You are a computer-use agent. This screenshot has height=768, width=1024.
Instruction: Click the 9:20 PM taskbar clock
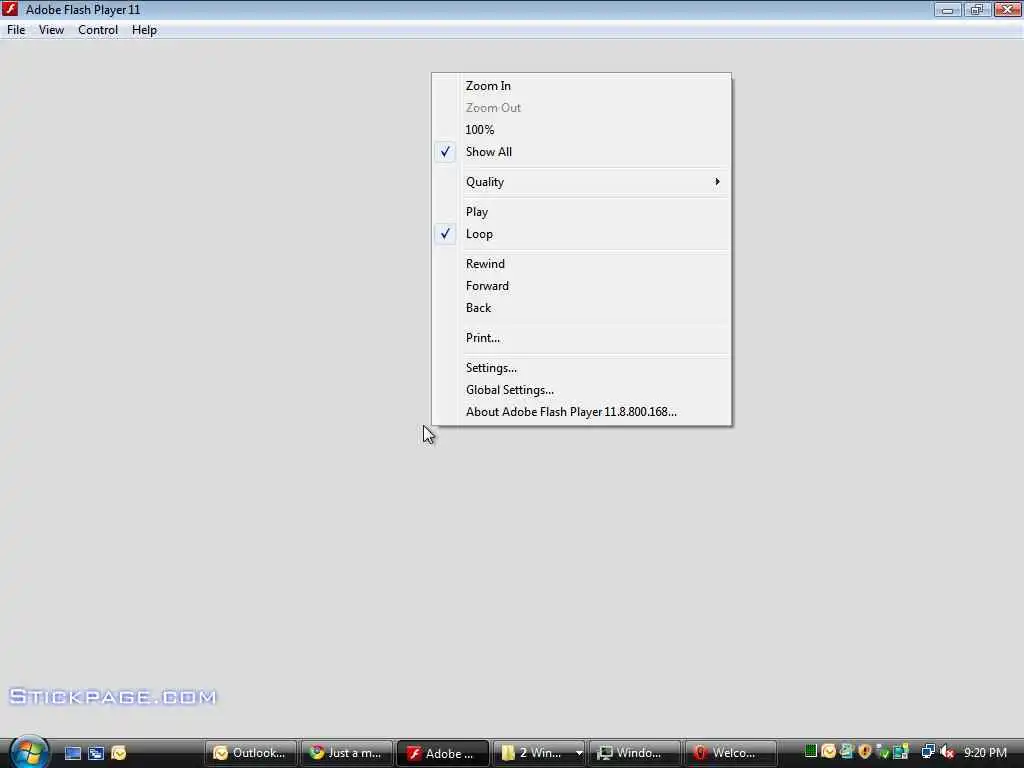click(985, 752)
